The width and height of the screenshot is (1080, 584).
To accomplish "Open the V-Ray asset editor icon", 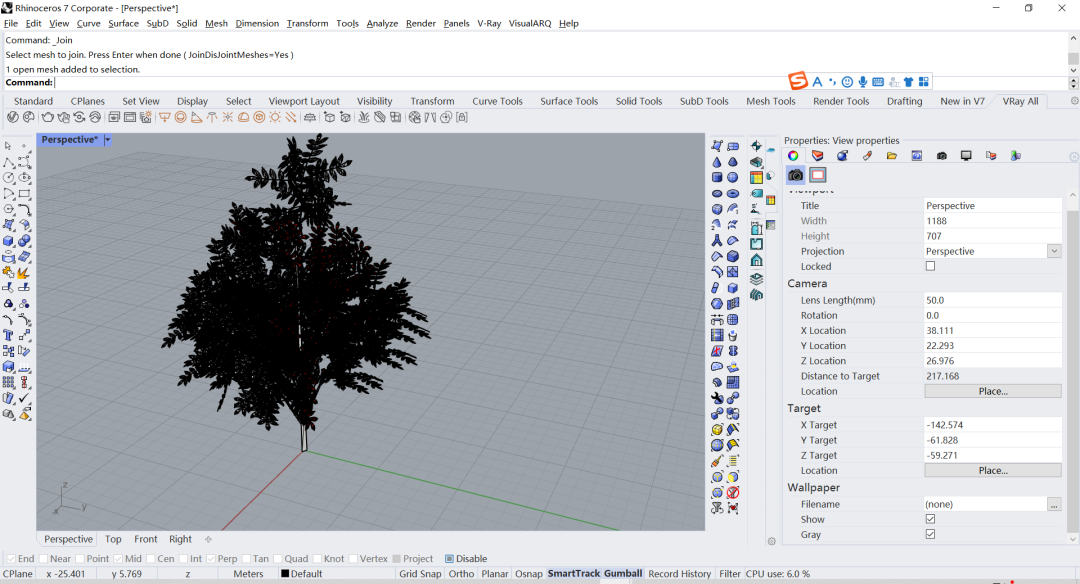I will pyautogui.click(x=12, y=117).
